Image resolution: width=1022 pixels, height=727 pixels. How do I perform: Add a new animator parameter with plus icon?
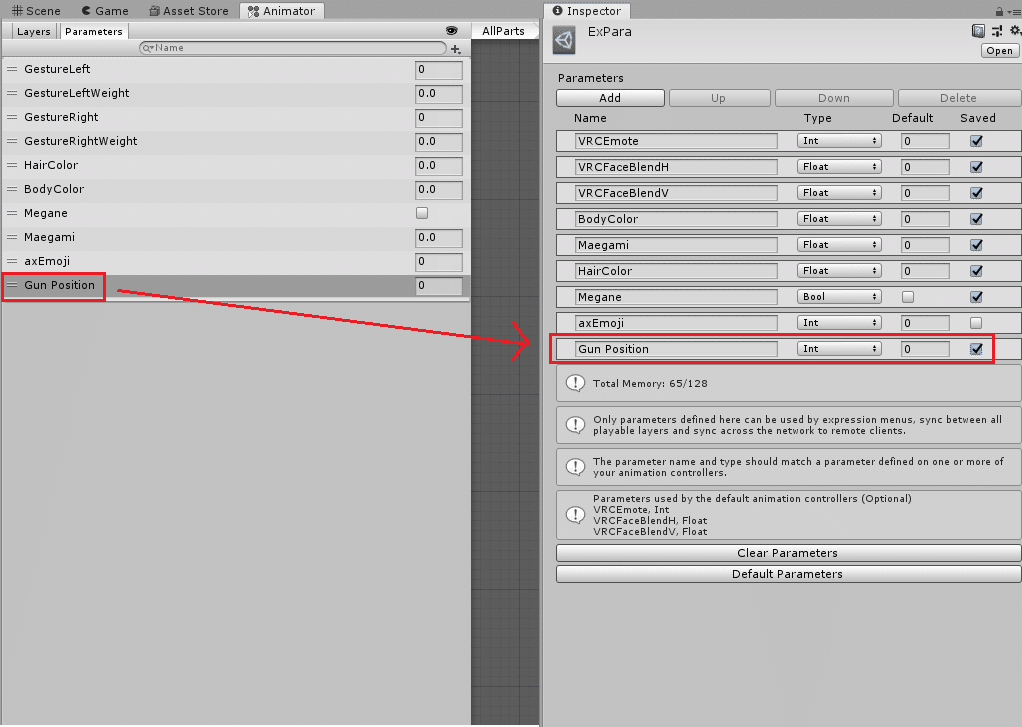[456, 49]
